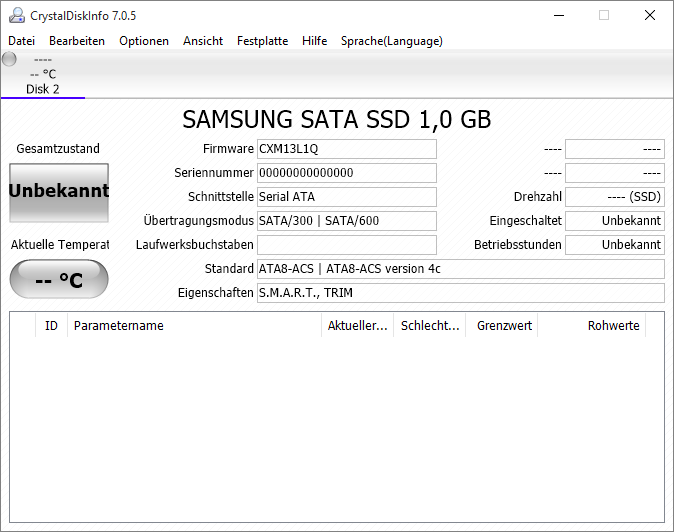The height and width of the screenshot is (532, 674).
Task: Open the Bearbeiten menu
Action: (x=77, y=41)
